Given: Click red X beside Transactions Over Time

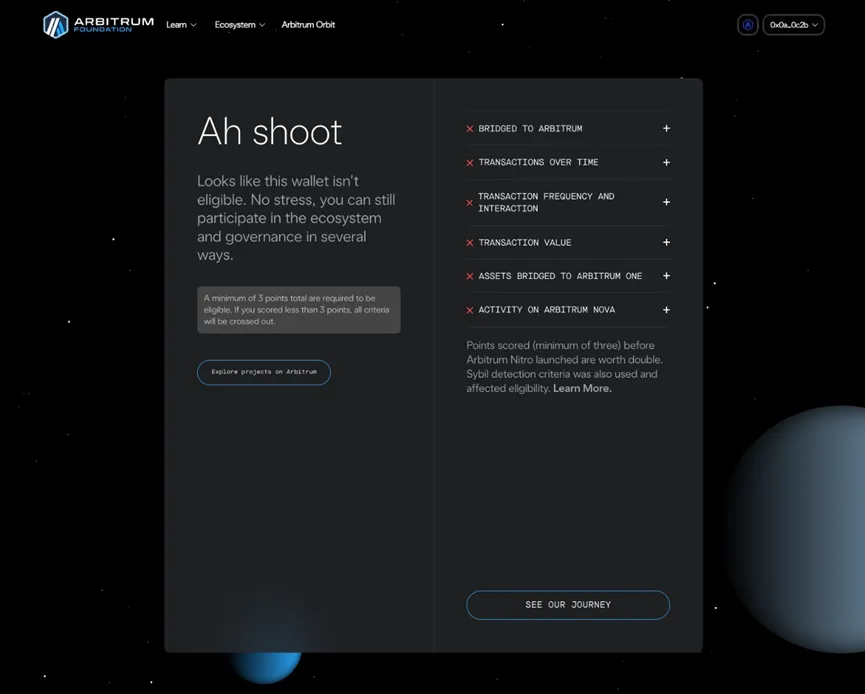Looking at the screenshot, I should click(469, 163).
